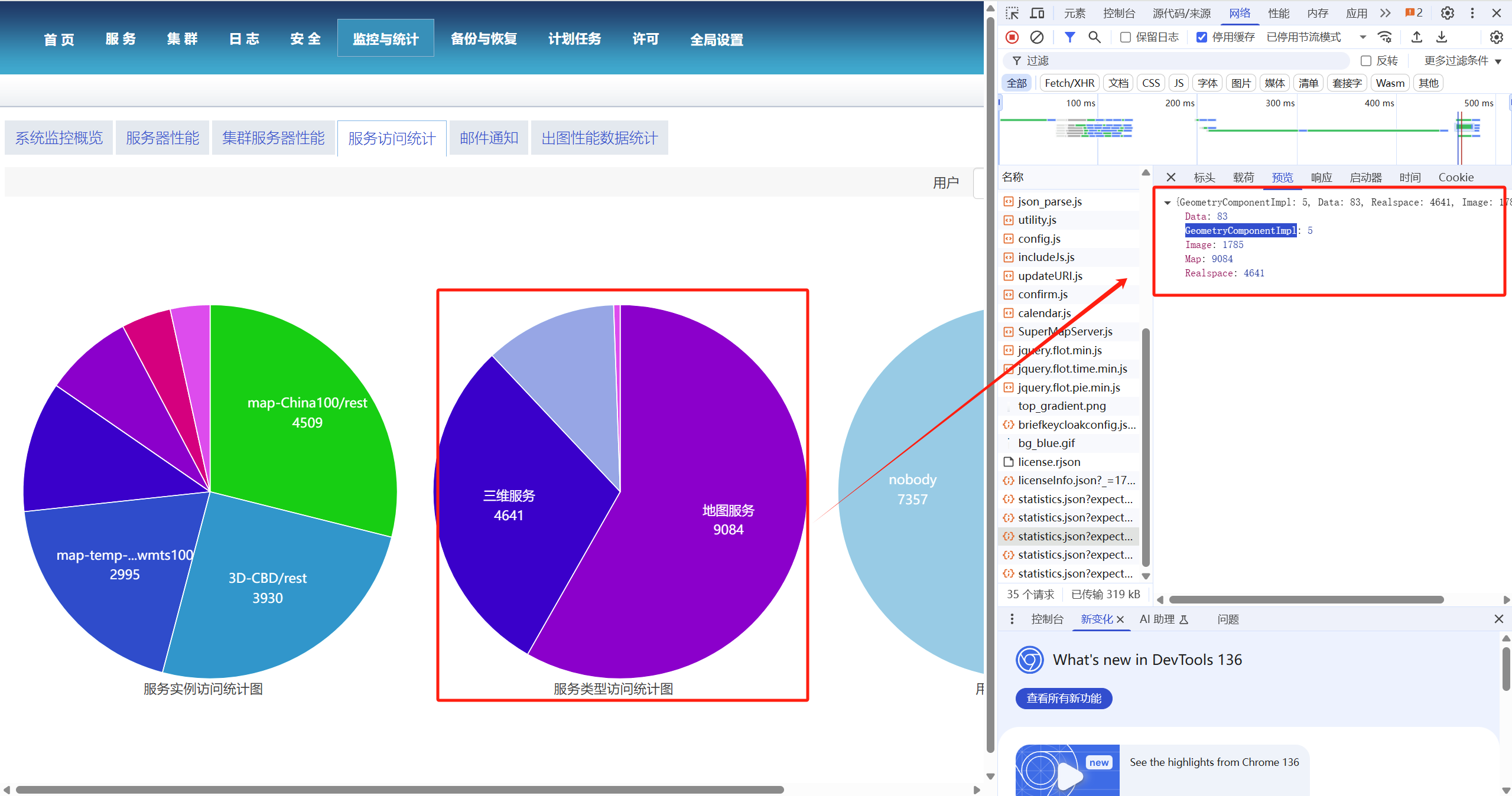This screenshot has height=796, width=1512.
Task: Enable the 保留日志 checkbox
Action: (x=1126, y=37)
